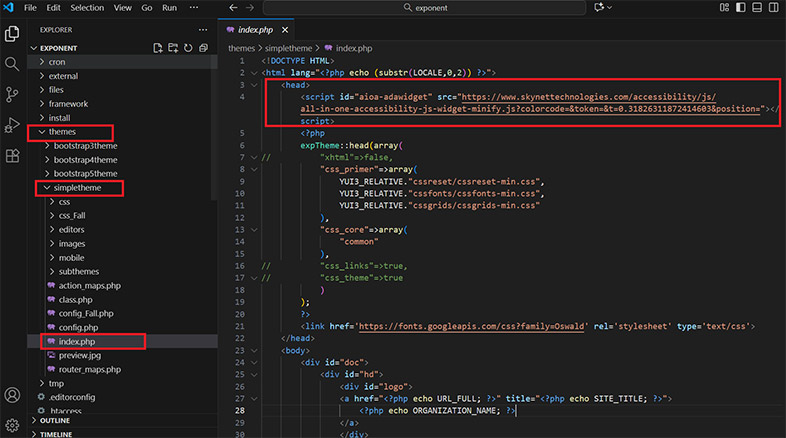Fold the head tag at line 3
This screenshot has width=786, height=438.
[x=254, y=85]
